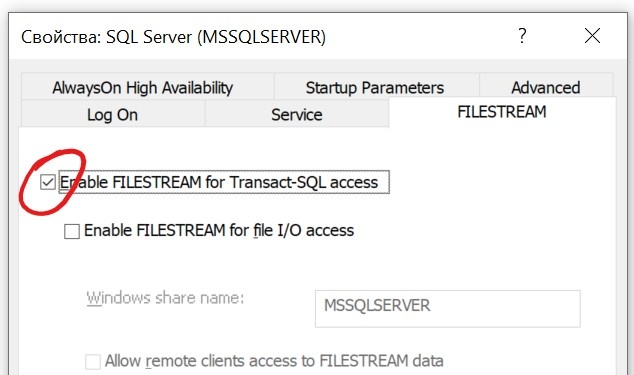Uncheck Enable FILESTREAM for Transact-SQL access
Screen dimensions: 634x375
48,182
